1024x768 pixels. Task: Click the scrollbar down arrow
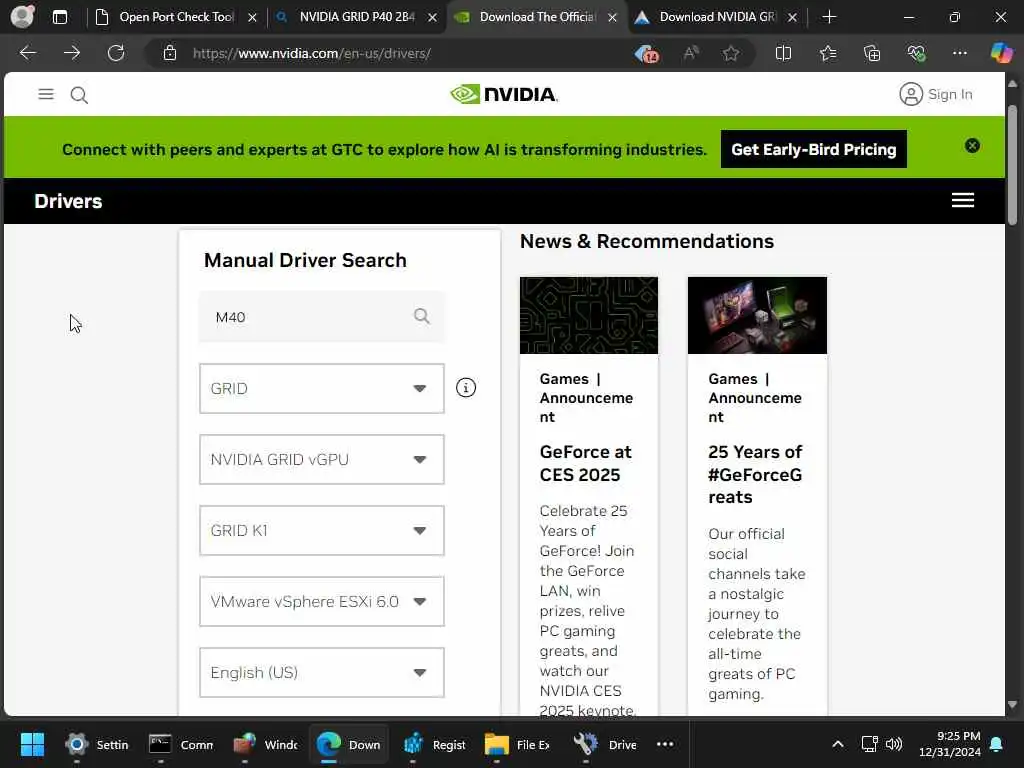(1012, 705)
